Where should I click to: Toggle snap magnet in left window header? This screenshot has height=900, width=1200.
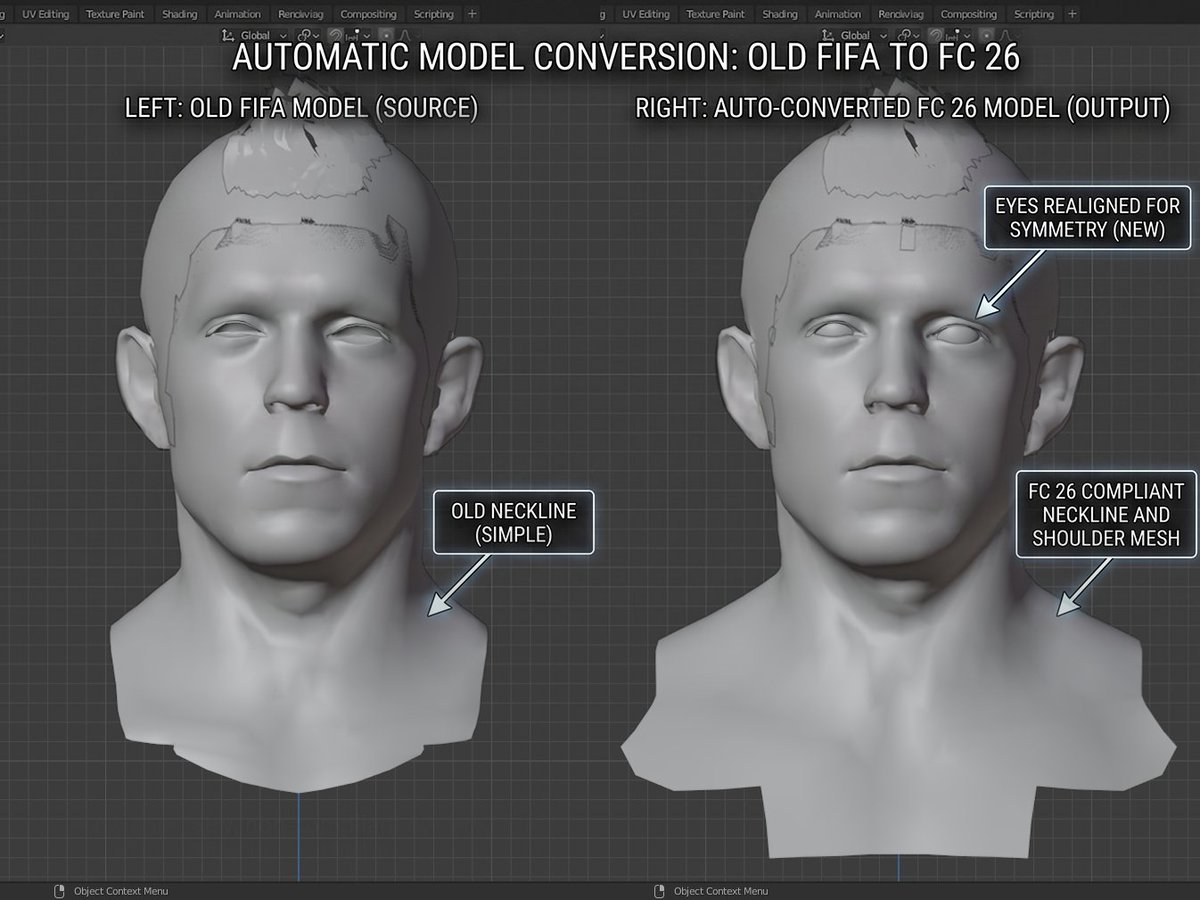click(x=336, y=36)
